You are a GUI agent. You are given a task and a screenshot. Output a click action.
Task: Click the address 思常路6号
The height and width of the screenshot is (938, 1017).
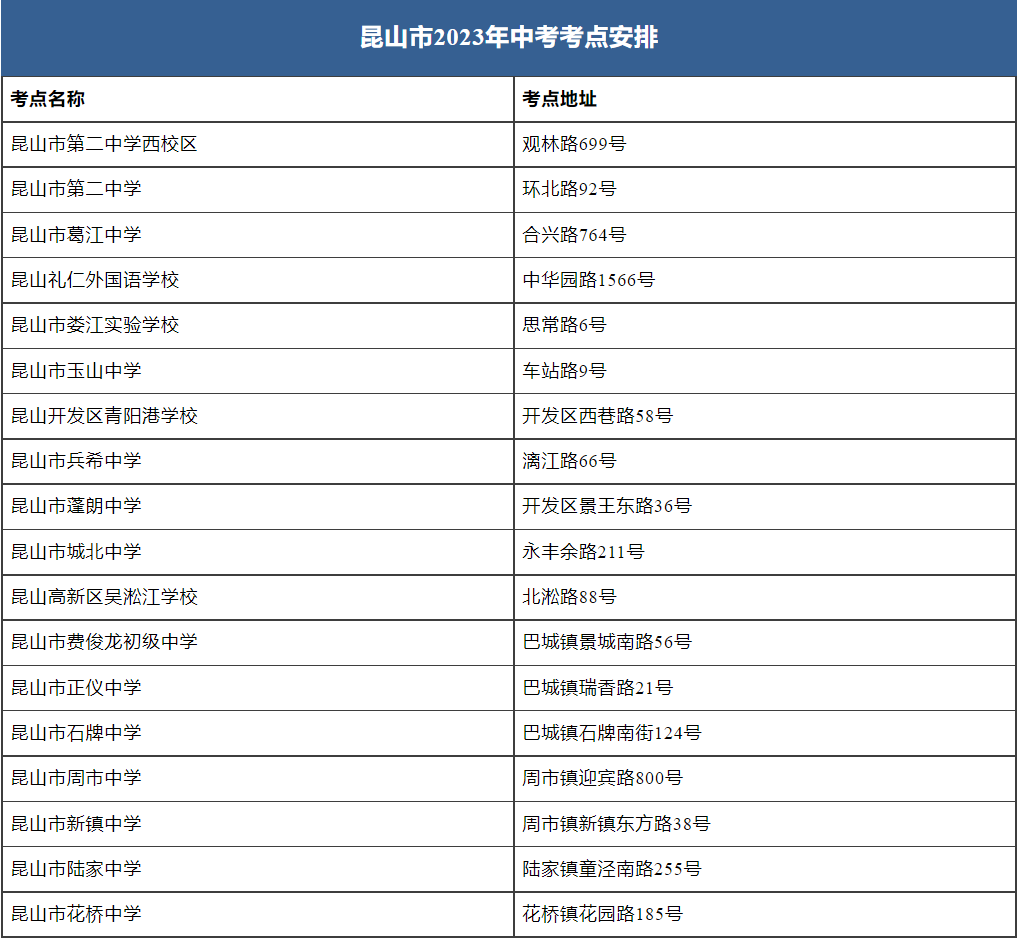[564, 325]
